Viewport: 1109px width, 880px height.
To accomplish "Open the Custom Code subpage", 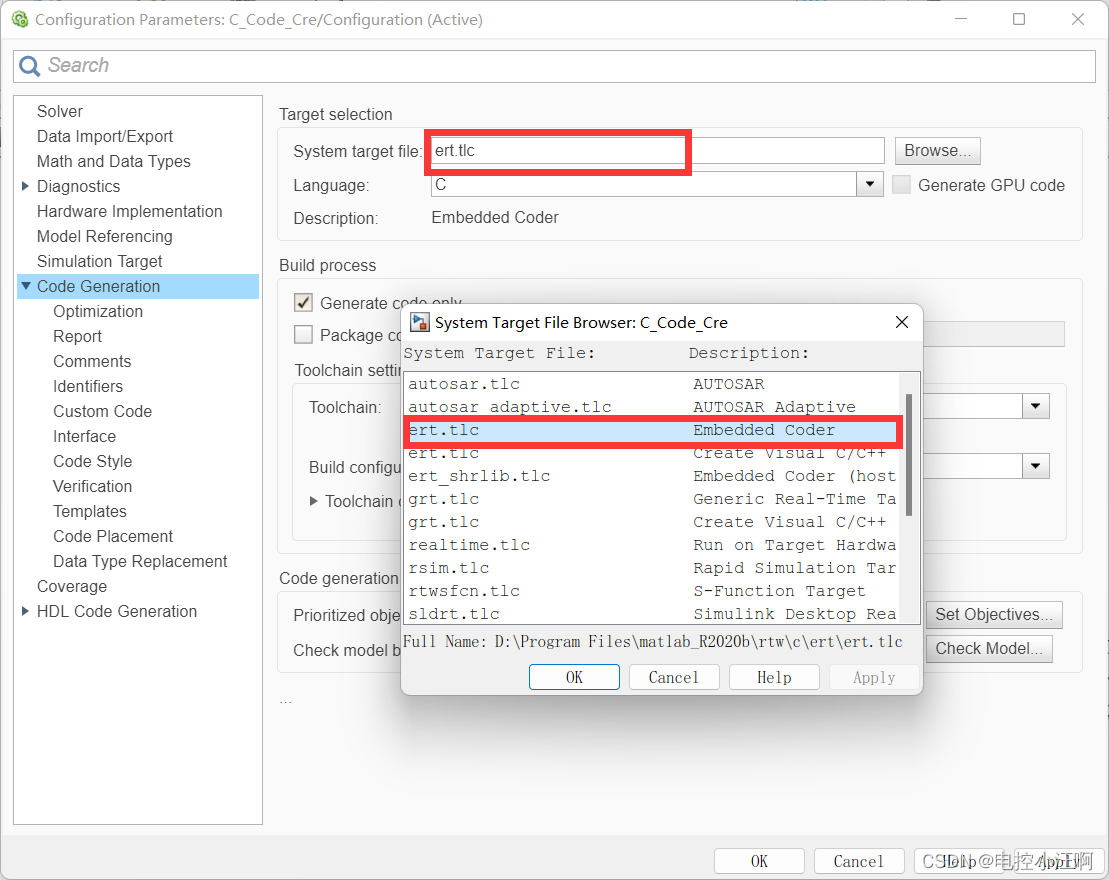I will pos(103,411).
